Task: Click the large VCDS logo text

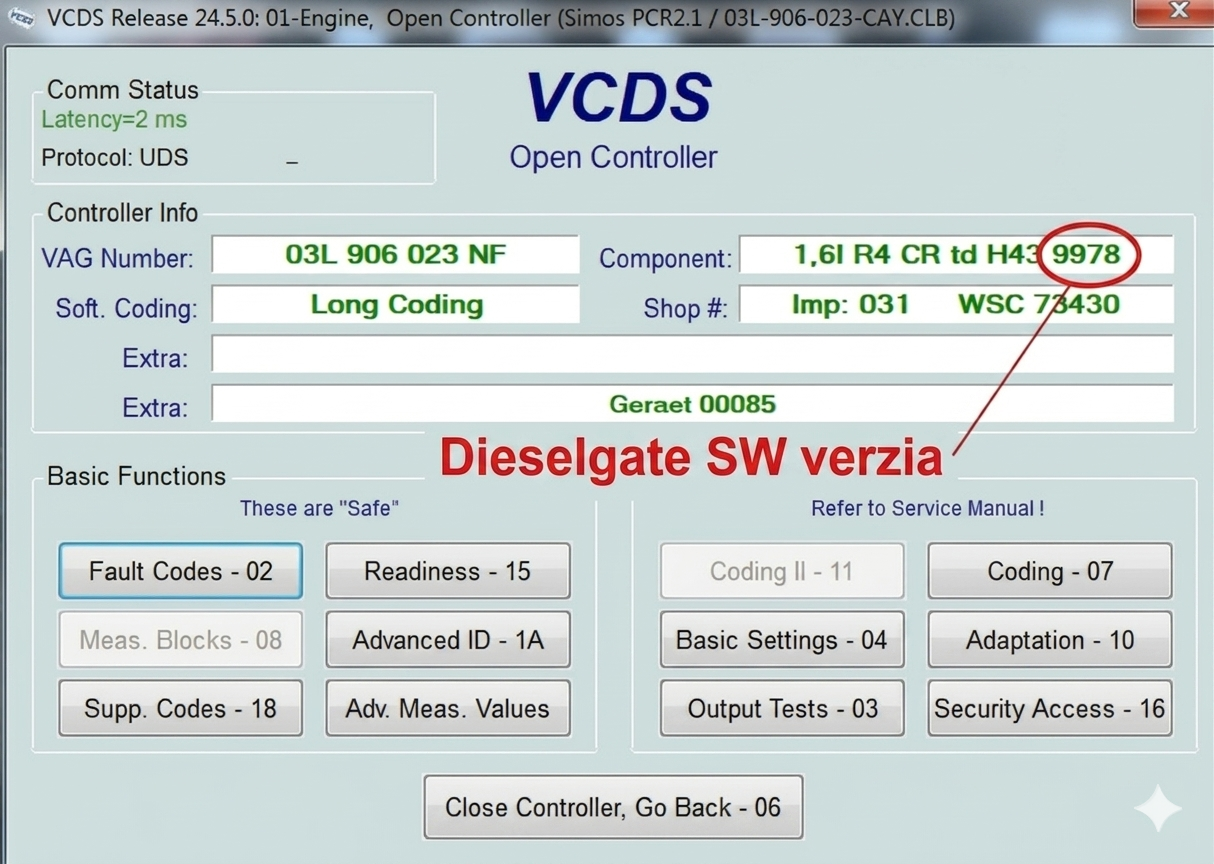Action: [x=618, y=98]
